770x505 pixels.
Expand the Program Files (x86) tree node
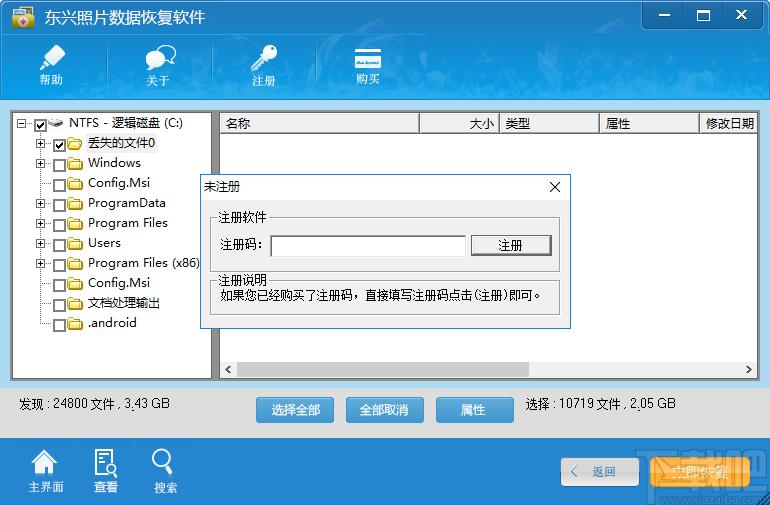[40, 263]
